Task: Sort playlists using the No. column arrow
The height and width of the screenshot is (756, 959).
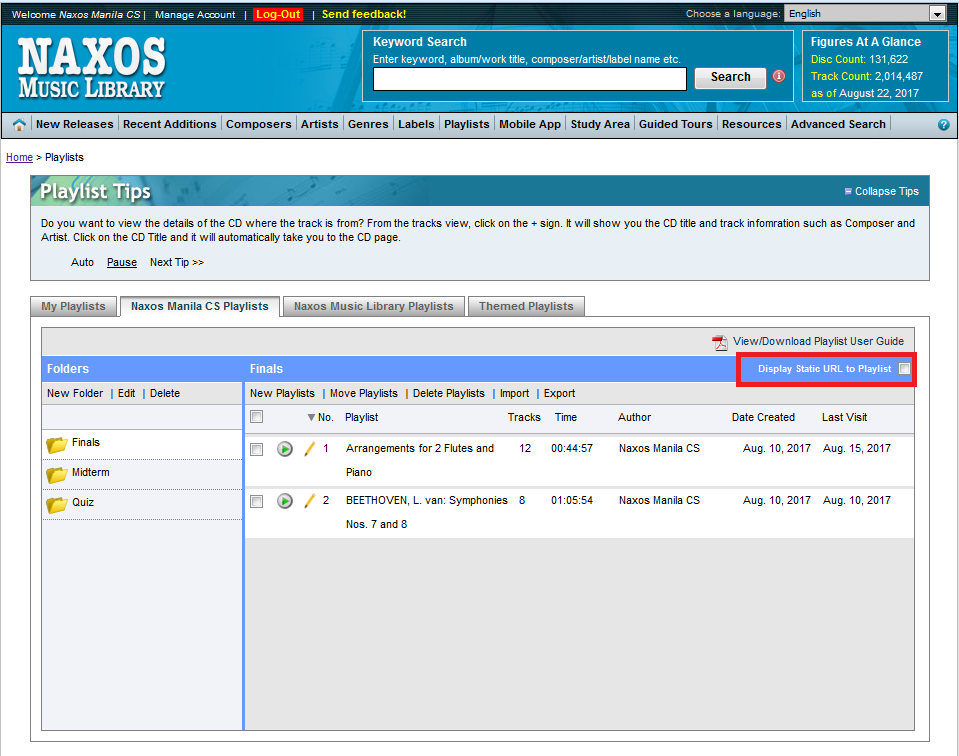Action: click(312, 417)
